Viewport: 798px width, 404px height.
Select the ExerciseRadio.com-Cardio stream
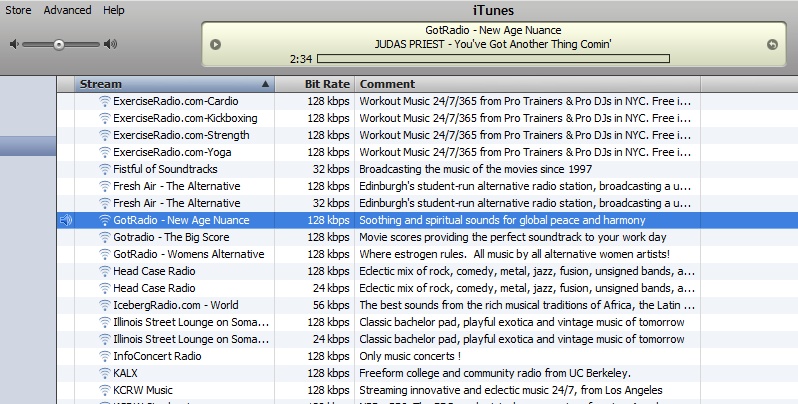176,101
